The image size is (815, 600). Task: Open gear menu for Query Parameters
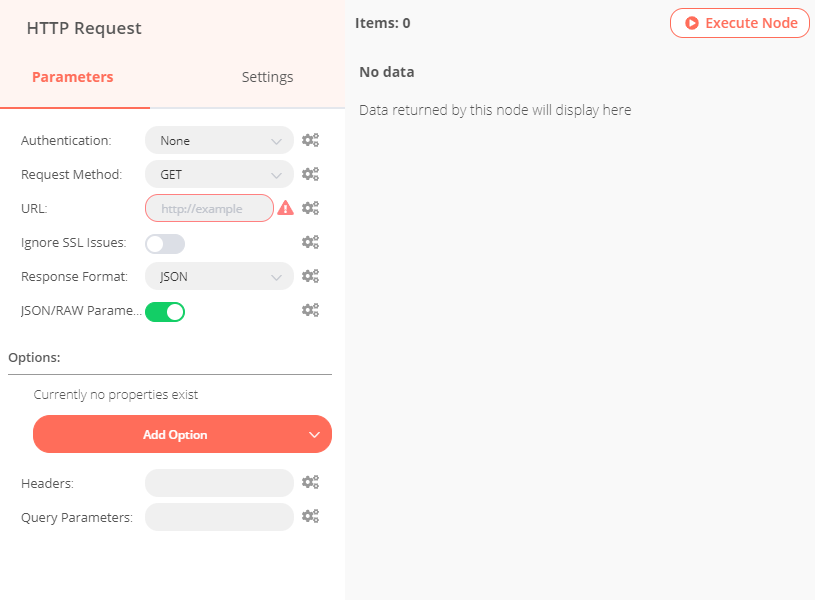310,516
